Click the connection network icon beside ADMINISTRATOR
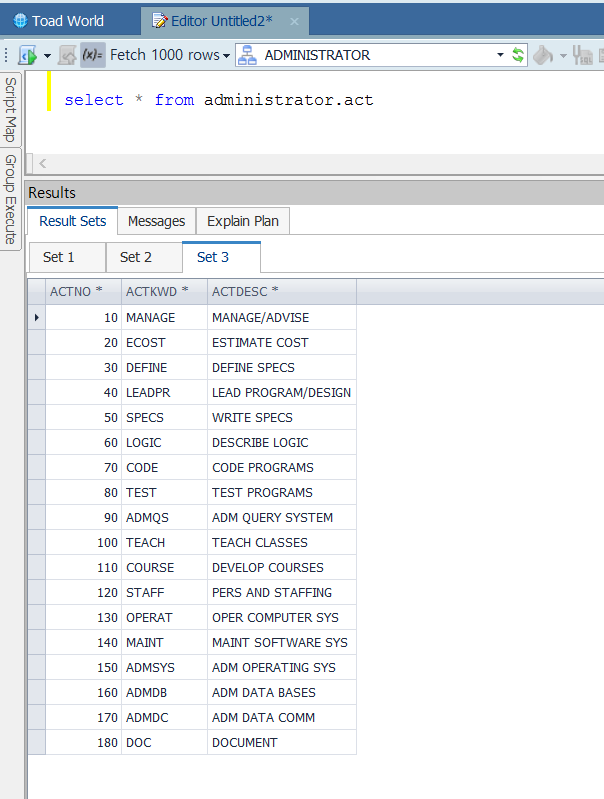Viewport: 604px width, 799px height. coord(247,55)
